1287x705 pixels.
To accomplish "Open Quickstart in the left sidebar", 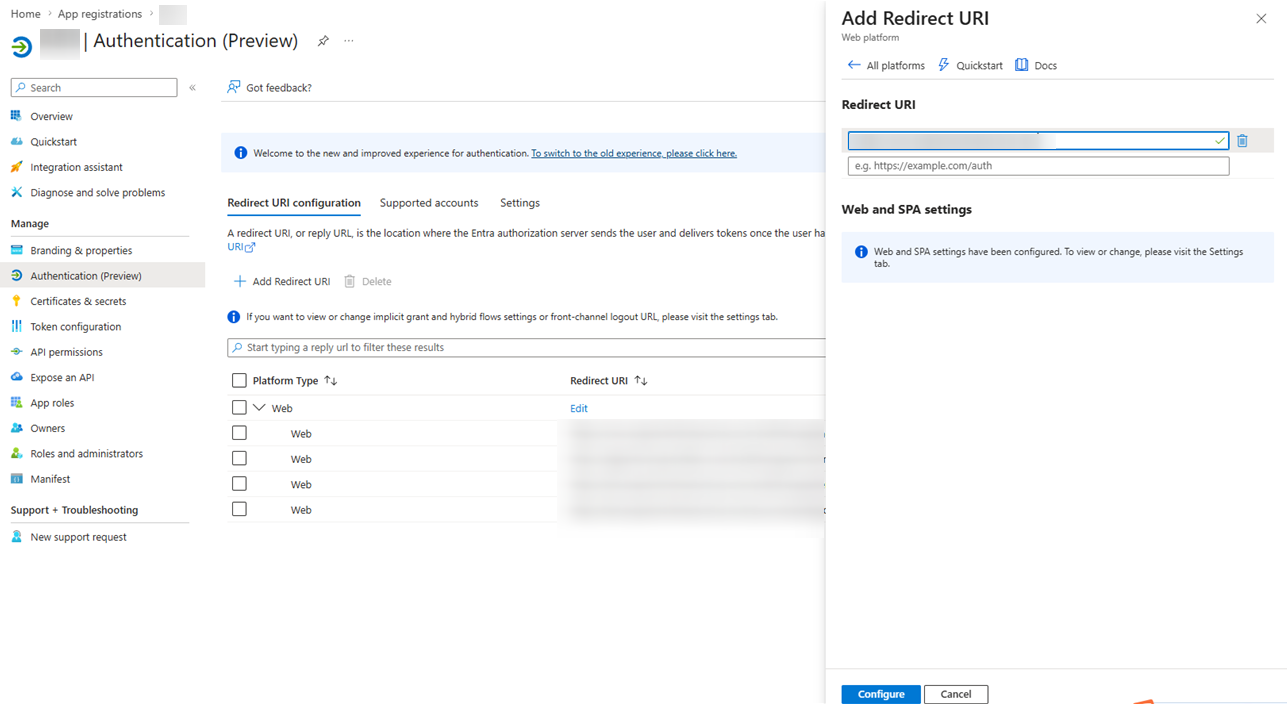I will [53, 142].
